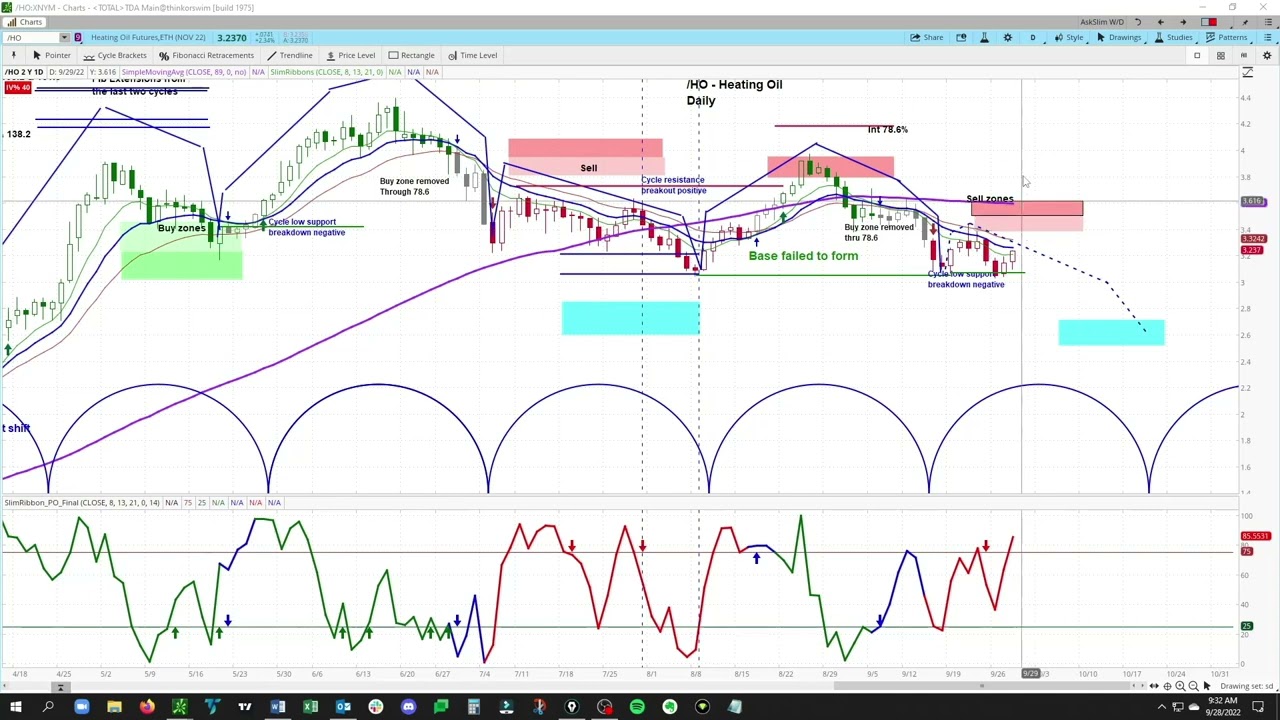
Task: Click the snapshot camera icon beside Share
Action: (961, 38)
